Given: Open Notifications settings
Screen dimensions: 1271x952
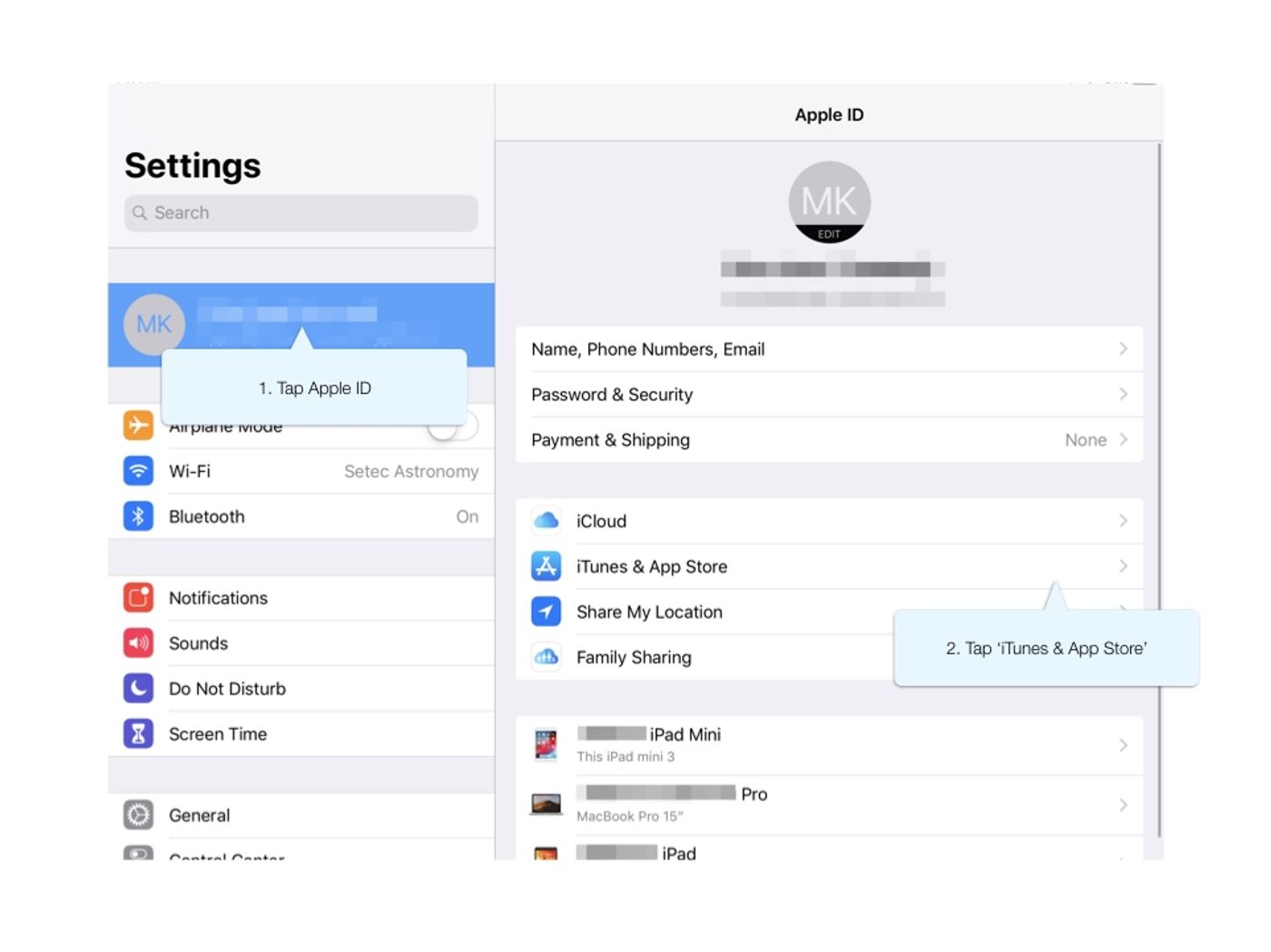Looking at the screenshot, I should [x=301, y=598].
